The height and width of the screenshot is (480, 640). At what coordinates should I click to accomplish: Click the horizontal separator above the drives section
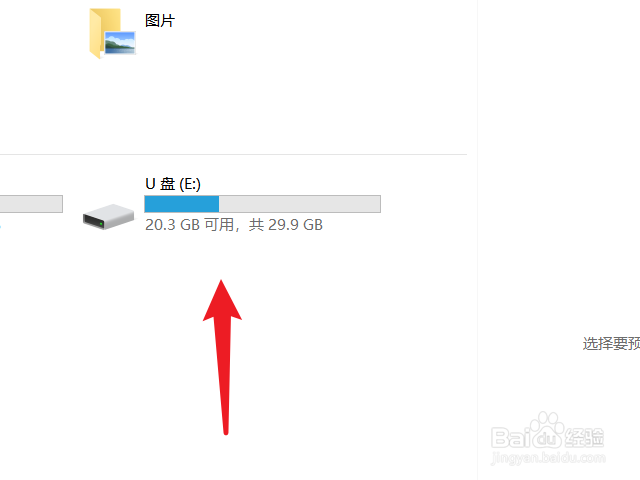(x=233, y=155)
